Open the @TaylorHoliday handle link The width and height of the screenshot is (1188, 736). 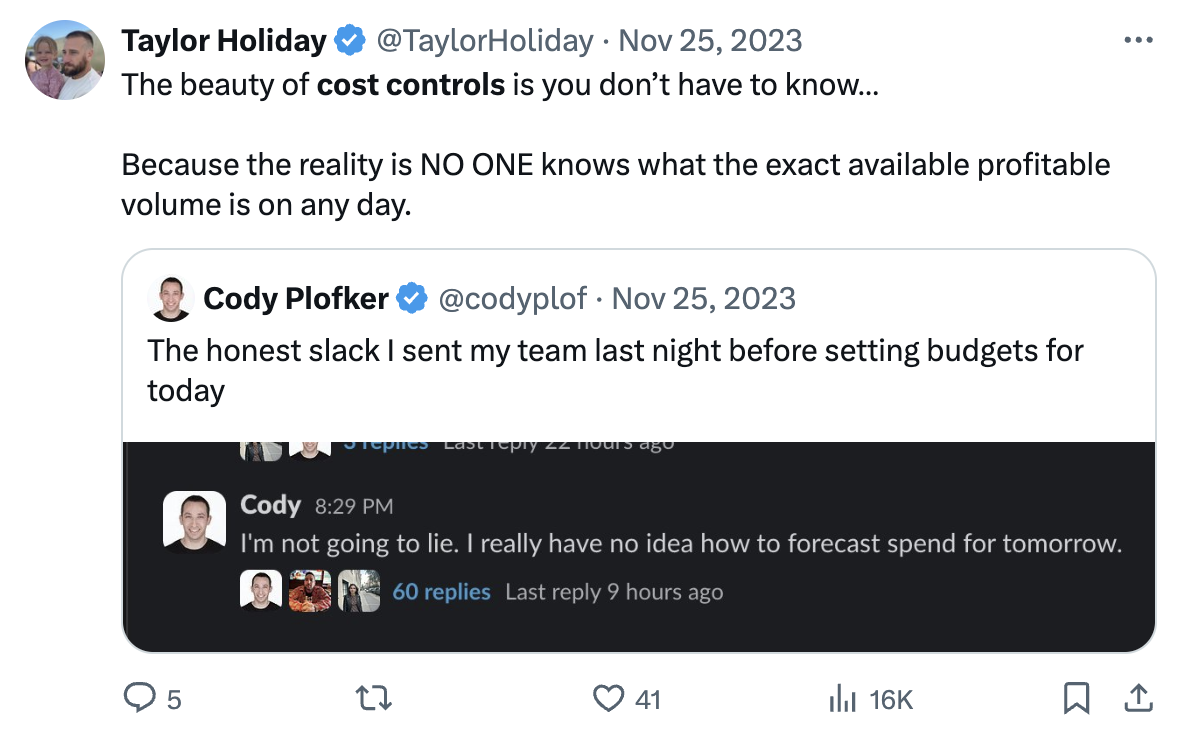(485, 41)
